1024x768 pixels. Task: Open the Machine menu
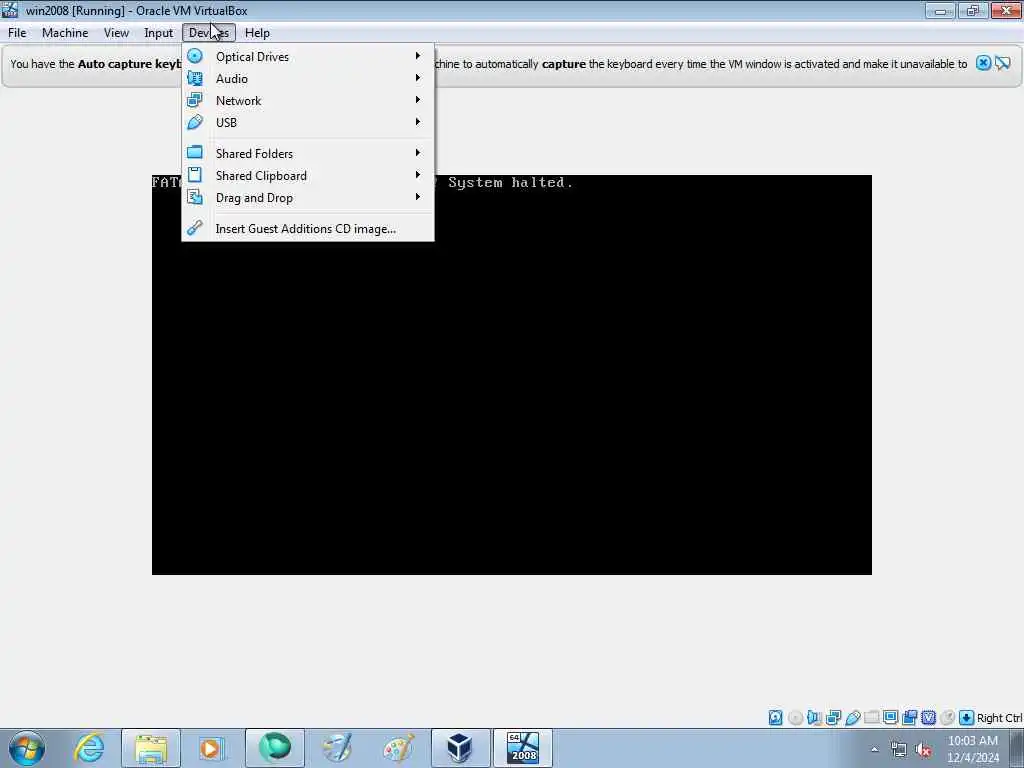click(x=65, y=33)
